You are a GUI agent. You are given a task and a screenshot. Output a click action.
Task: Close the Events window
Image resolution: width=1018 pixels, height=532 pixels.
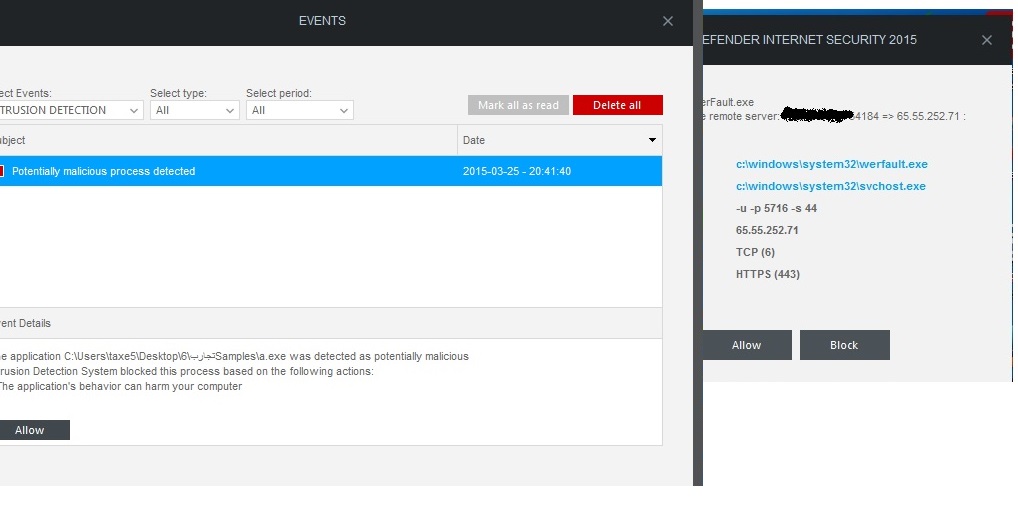pyautogui.click(x=667, y=21)
